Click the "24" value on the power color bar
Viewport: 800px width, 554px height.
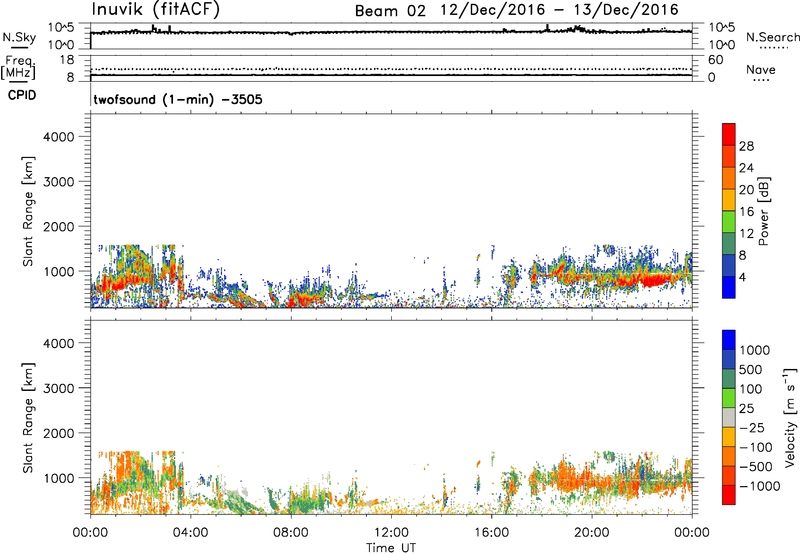coord(746,168)
